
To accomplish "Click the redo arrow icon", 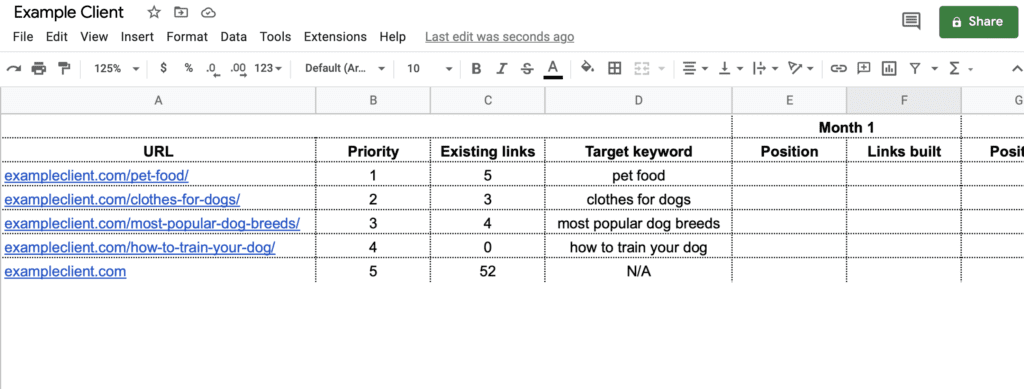I will click(14, 69).
